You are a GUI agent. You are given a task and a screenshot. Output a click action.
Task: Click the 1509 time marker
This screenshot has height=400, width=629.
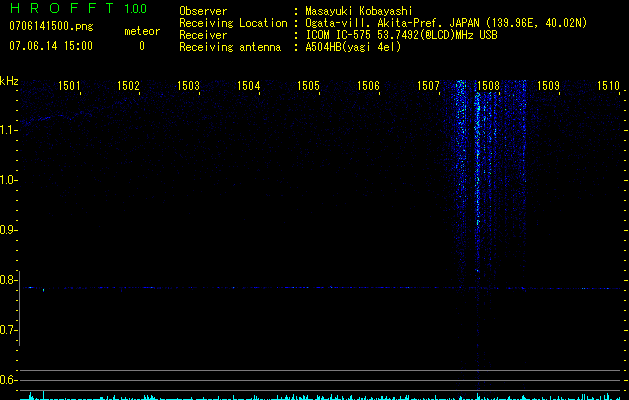tap(548, 86)
